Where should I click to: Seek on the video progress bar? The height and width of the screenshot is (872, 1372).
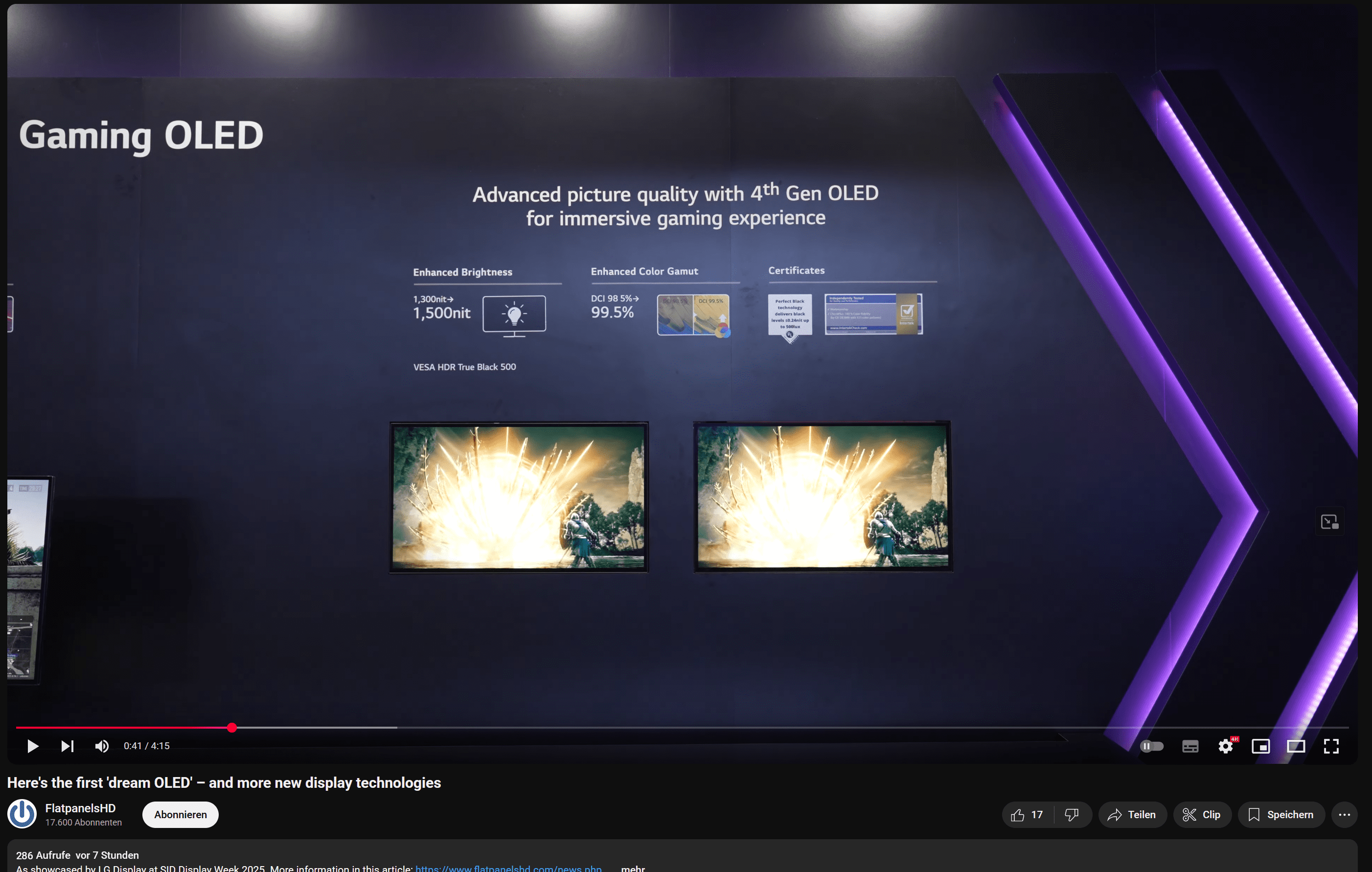[682, 728]
